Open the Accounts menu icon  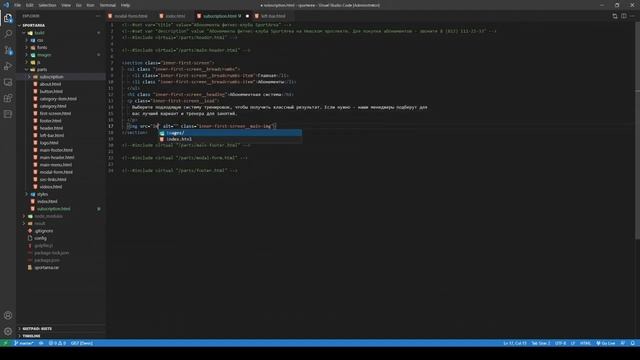click(8, 315)
